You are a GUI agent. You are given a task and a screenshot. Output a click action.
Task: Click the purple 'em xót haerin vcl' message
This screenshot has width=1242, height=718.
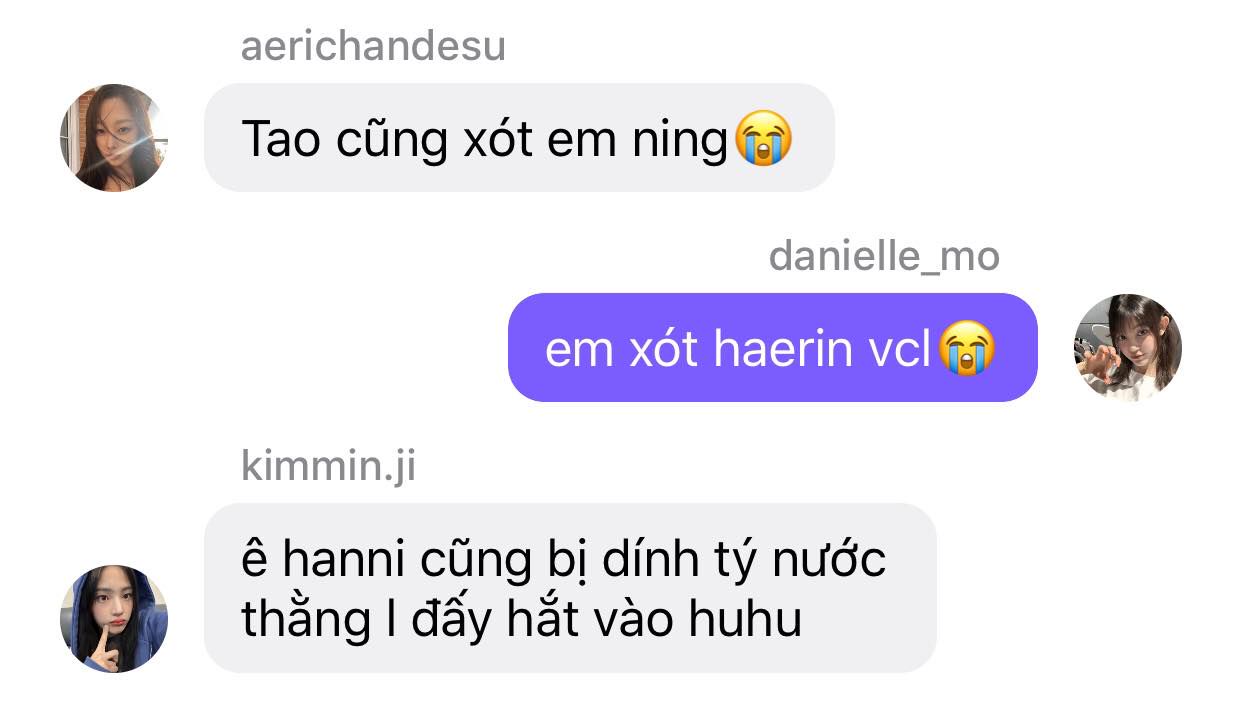click(772, 348)
